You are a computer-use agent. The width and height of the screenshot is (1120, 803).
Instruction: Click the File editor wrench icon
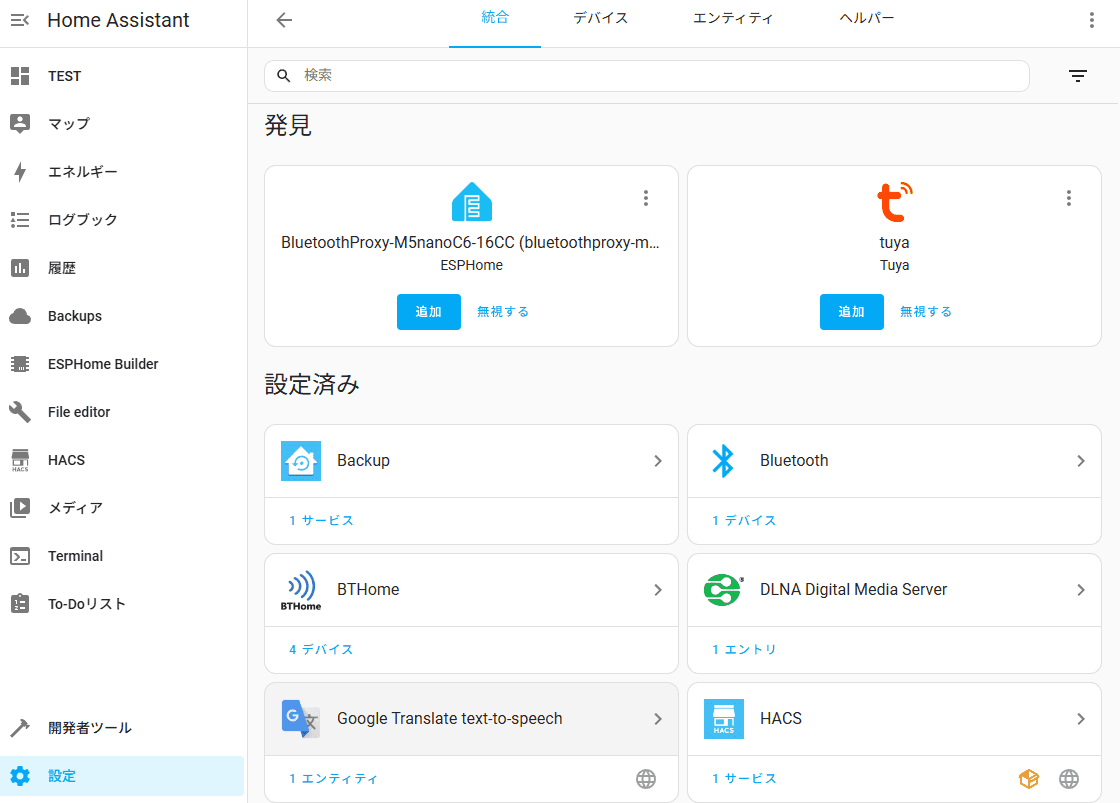click(x=20, y=412)
